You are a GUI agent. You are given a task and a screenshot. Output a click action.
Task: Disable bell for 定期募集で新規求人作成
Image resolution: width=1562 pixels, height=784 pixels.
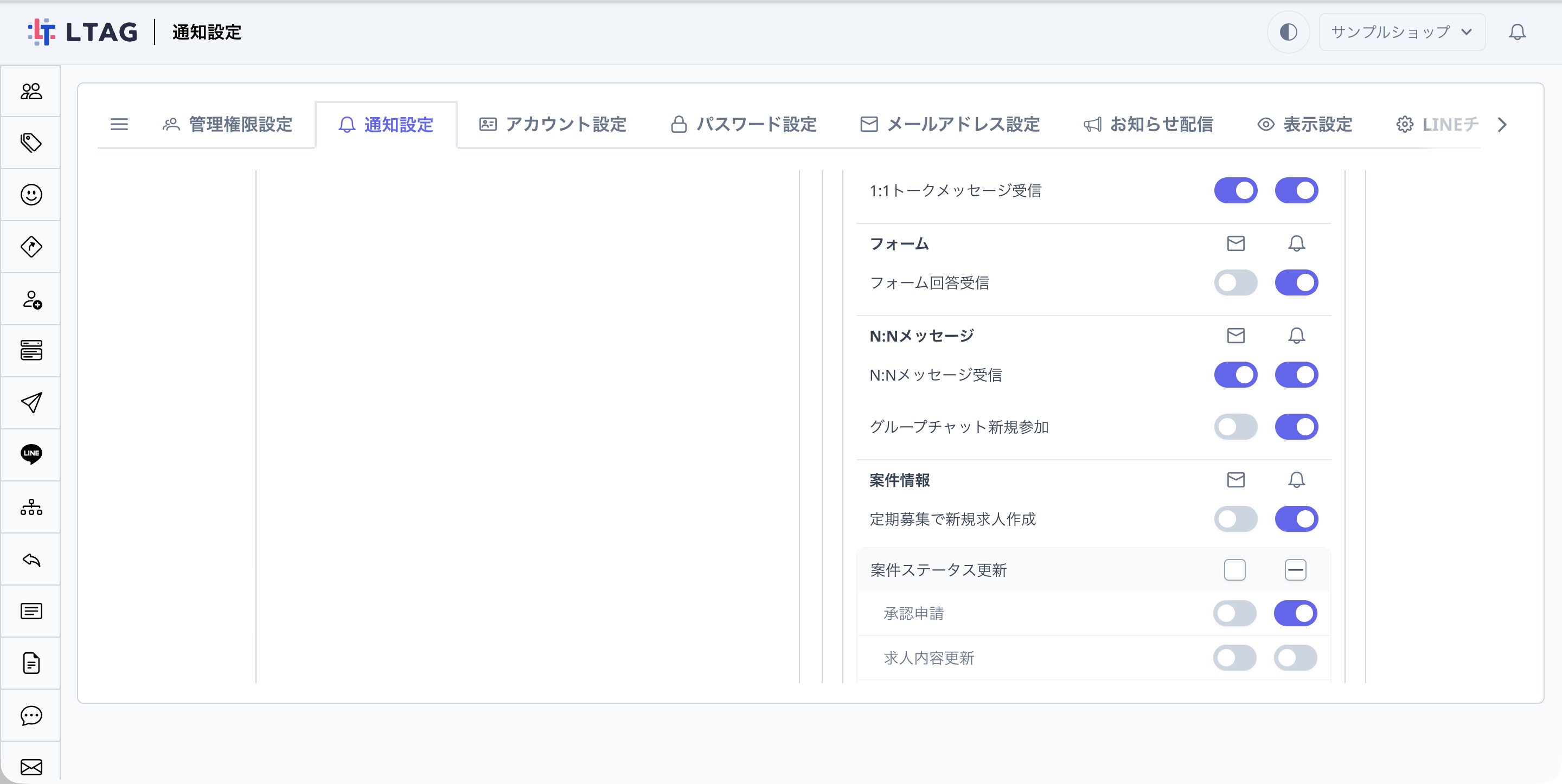pos(1296,519)
